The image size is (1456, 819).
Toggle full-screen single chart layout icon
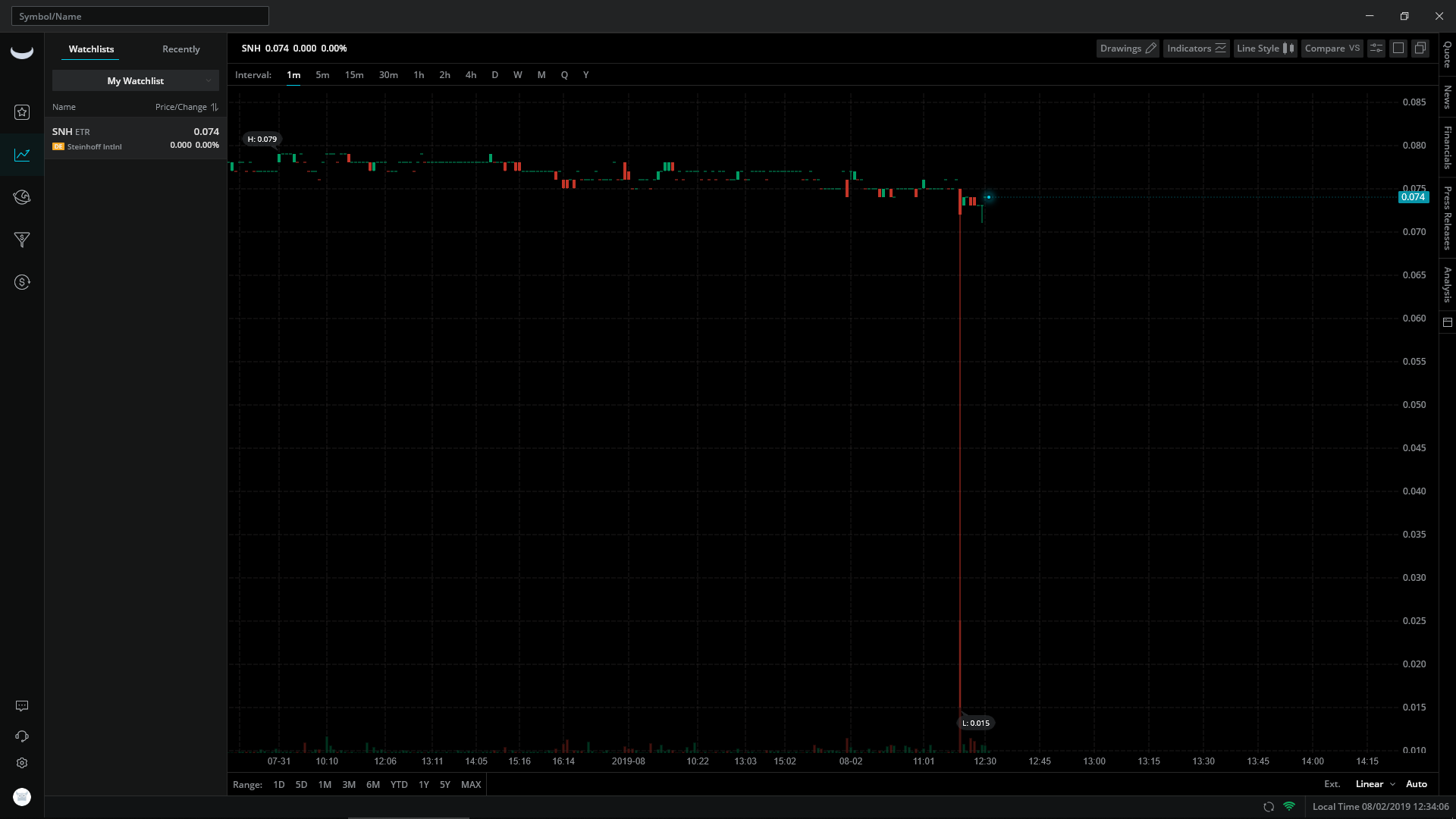pos(1398,49)
